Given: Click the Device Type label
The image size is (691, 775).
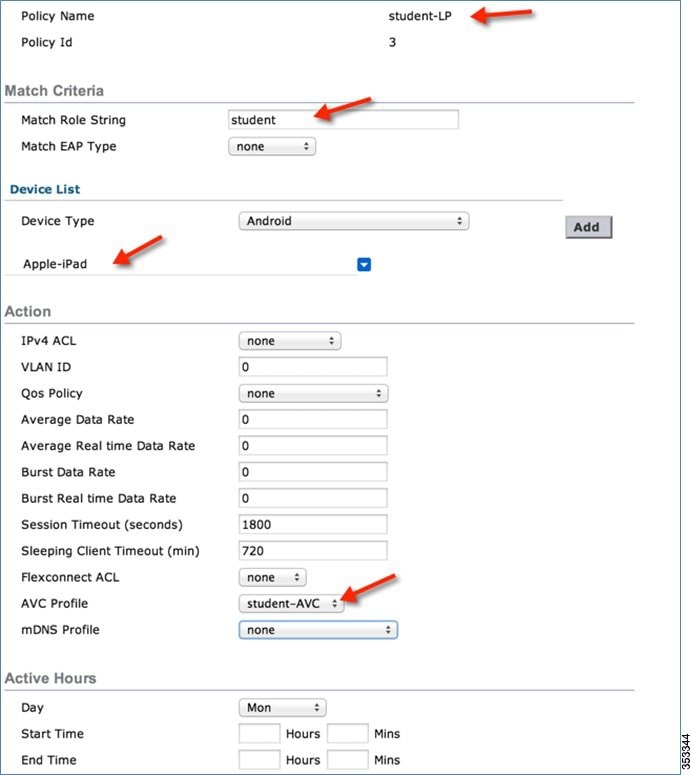Looking at the screenshot, I should pos(57,221).
